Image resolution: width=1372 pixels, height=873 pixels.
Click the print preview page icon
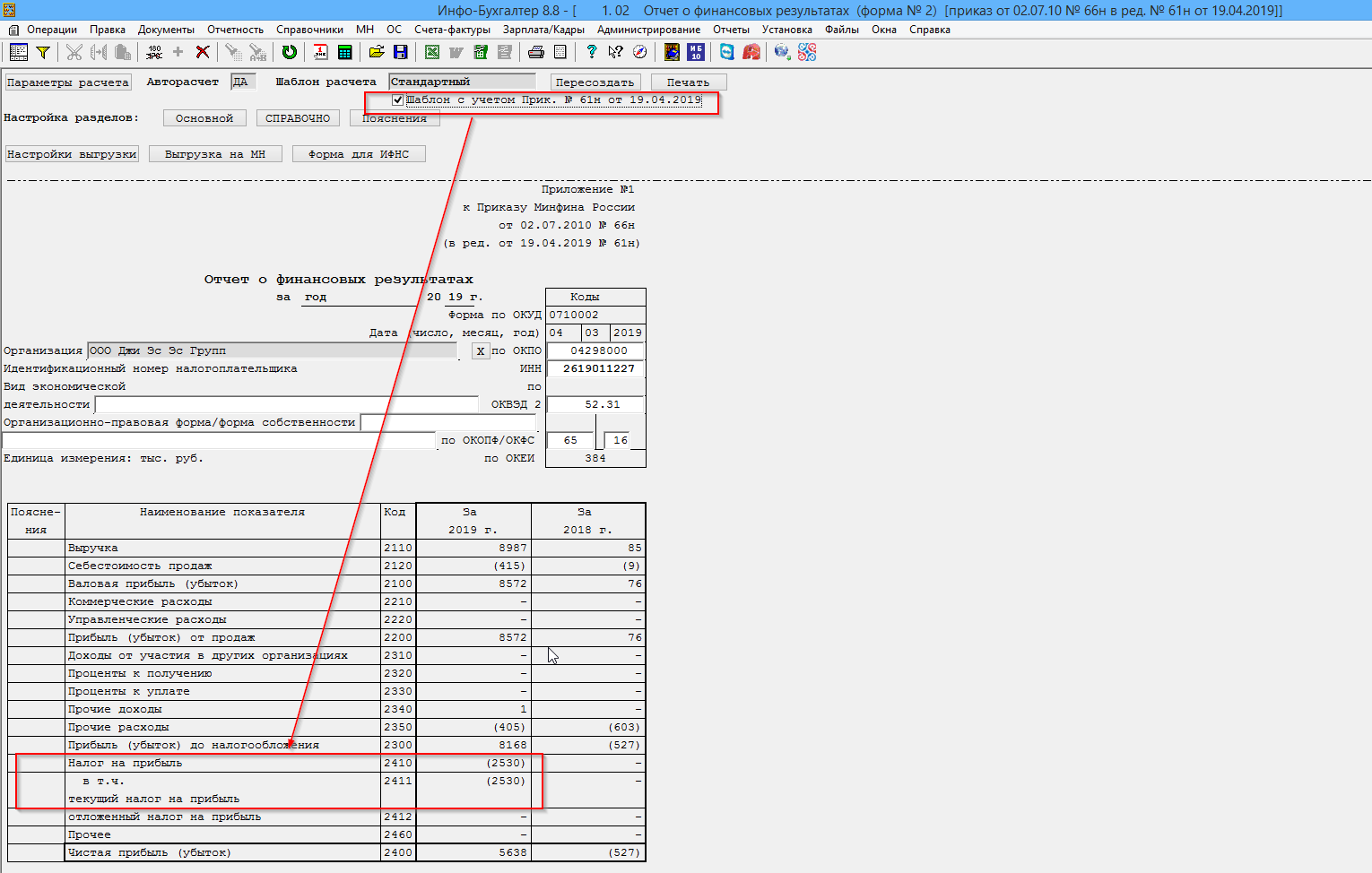[x=560, y=52]
